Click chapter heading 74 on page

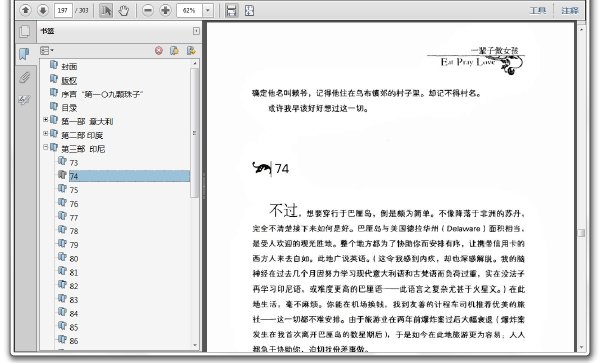(282, 169)
